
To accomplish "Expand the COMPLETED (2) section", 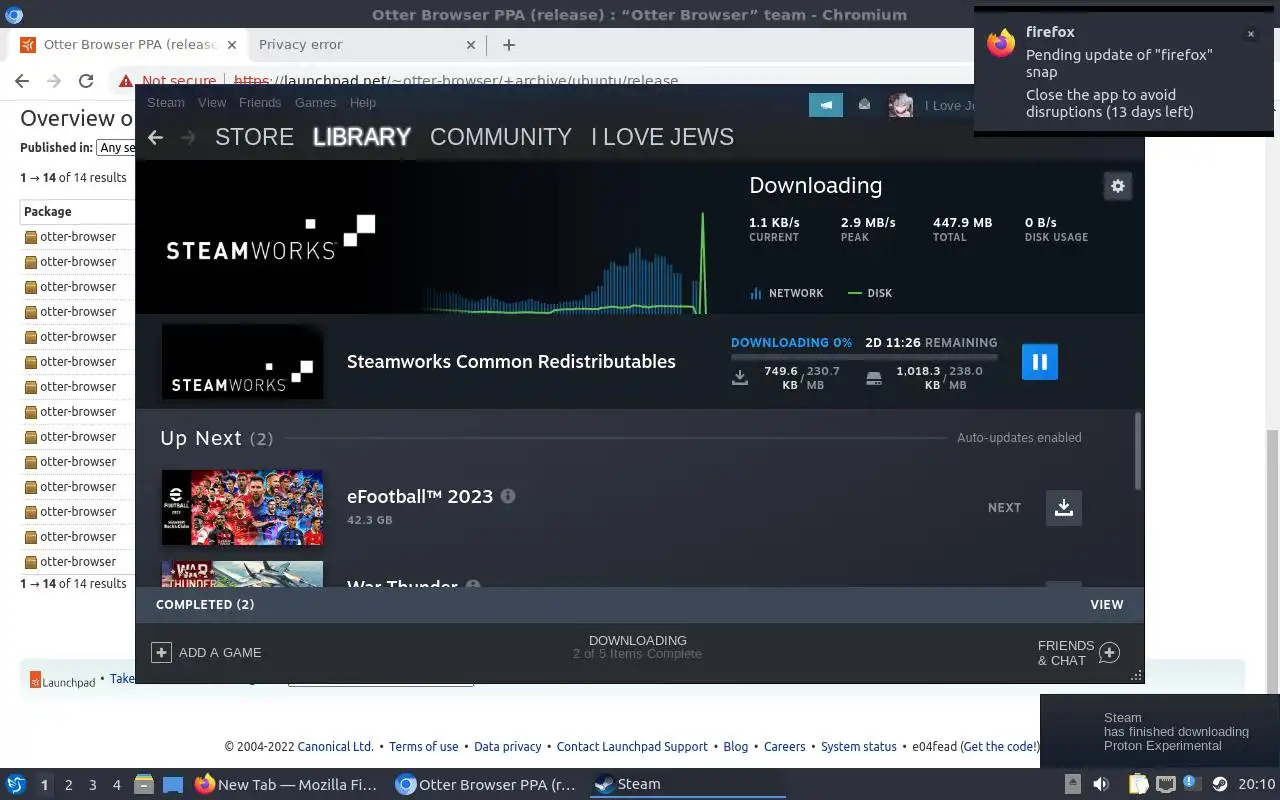I will point(205,605).
